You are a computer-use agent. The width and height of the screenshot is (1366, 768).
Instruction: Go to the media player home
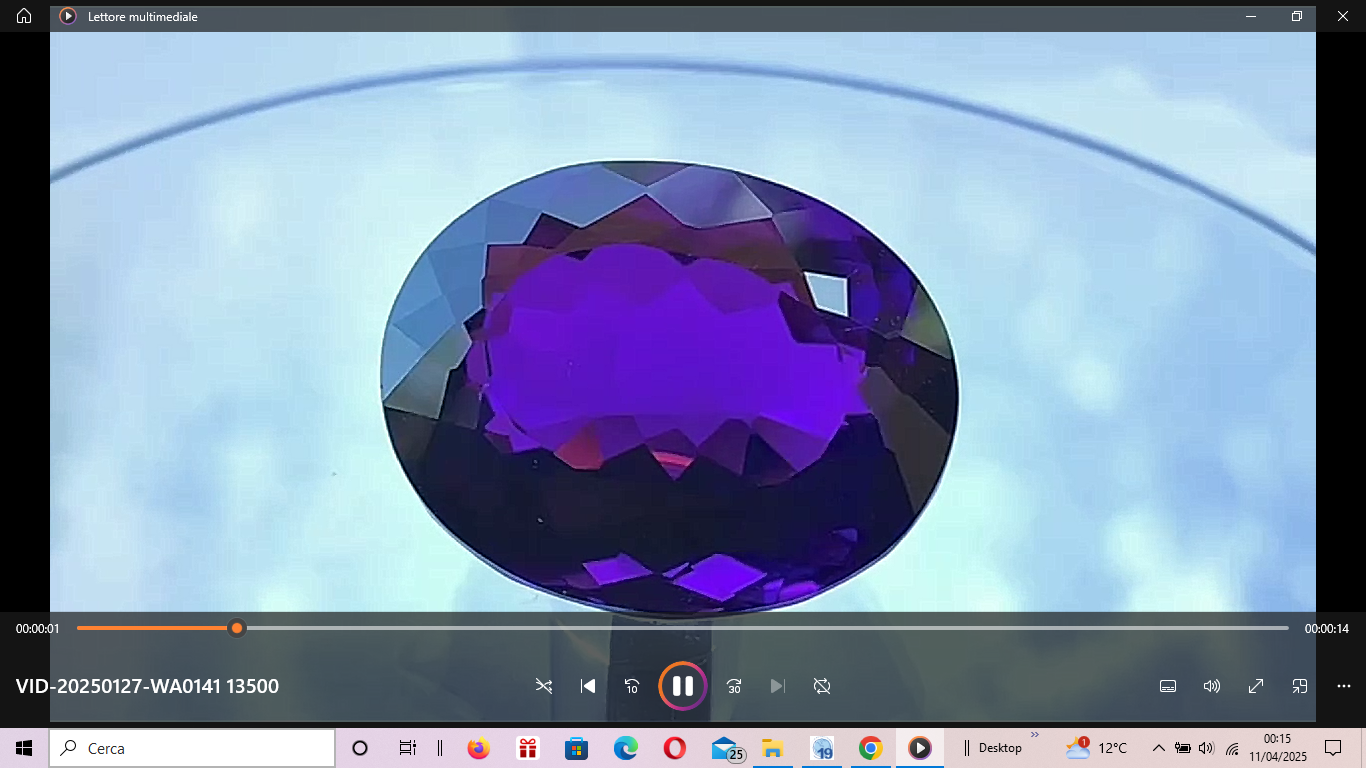24,16
